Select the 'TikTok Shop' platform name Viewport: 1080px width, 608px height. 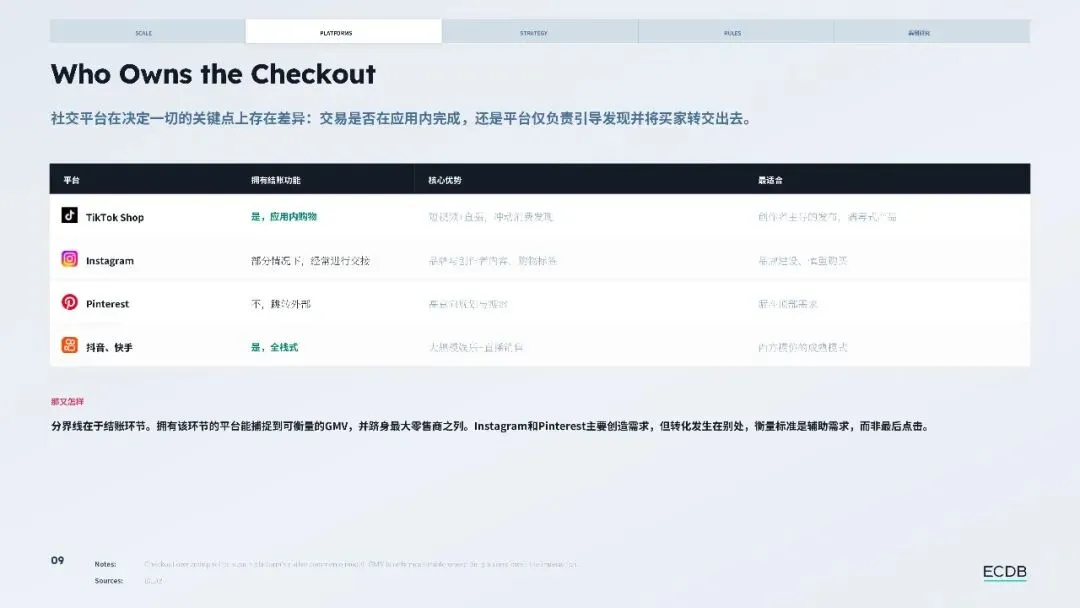115,218
